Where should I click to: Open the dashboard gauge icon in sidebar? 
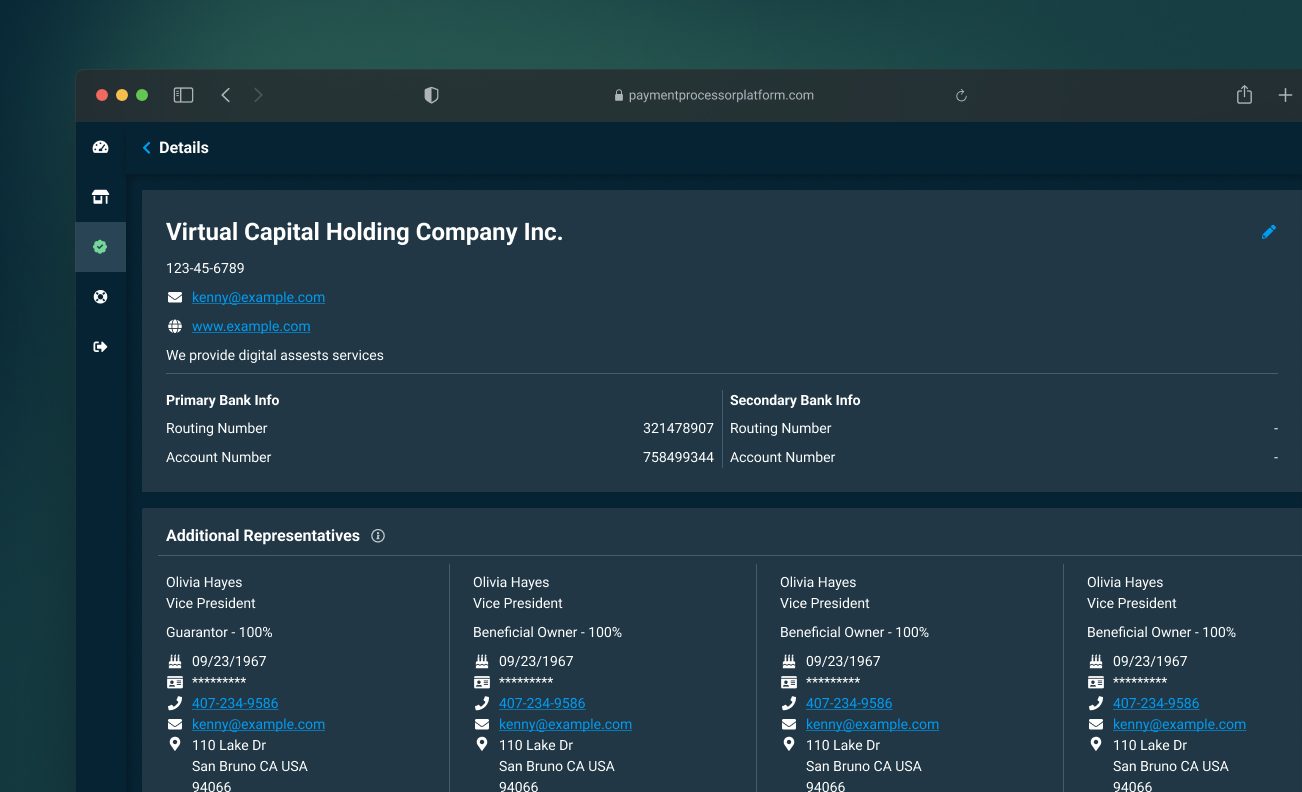(100, 147)
